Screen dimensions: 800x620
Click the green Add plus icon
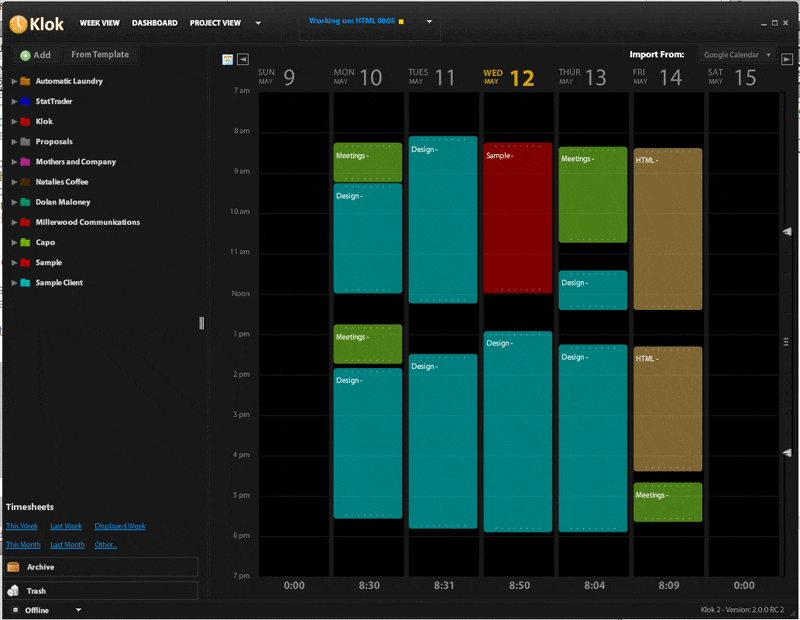click(25, 55)
